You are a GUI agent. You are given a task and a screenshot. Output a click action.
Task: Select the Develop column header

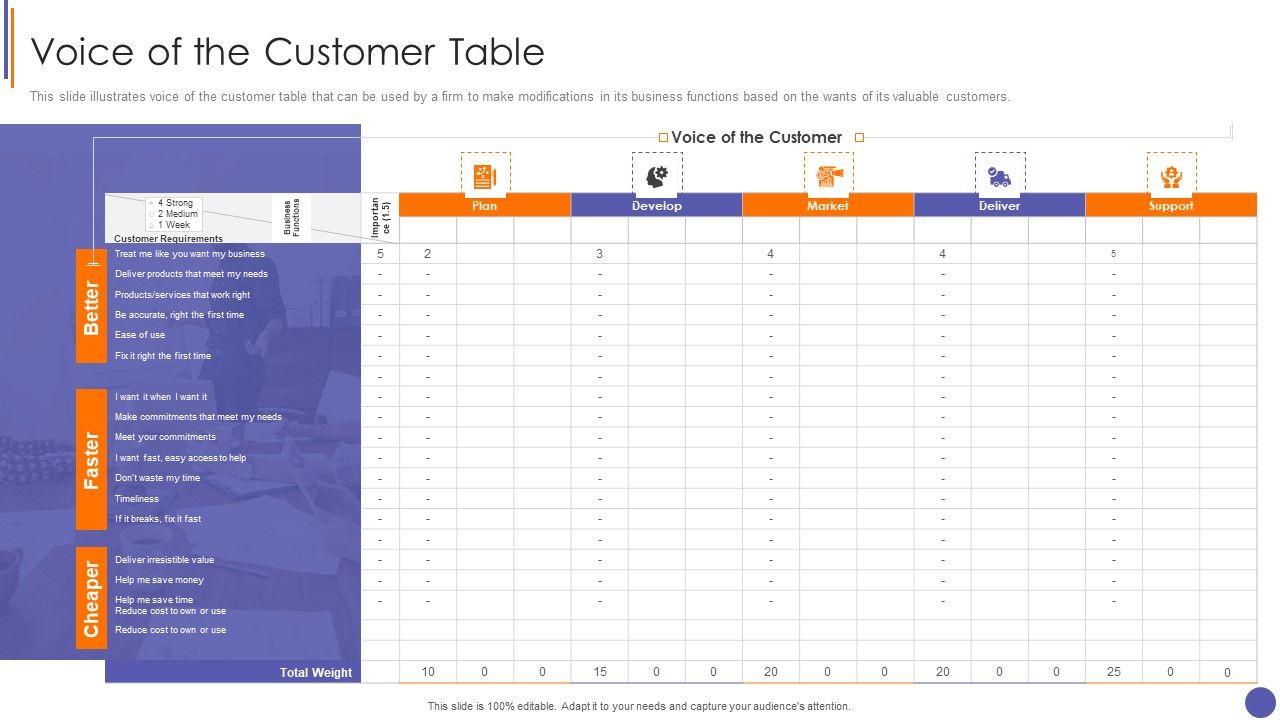click(x=657, y=205)
